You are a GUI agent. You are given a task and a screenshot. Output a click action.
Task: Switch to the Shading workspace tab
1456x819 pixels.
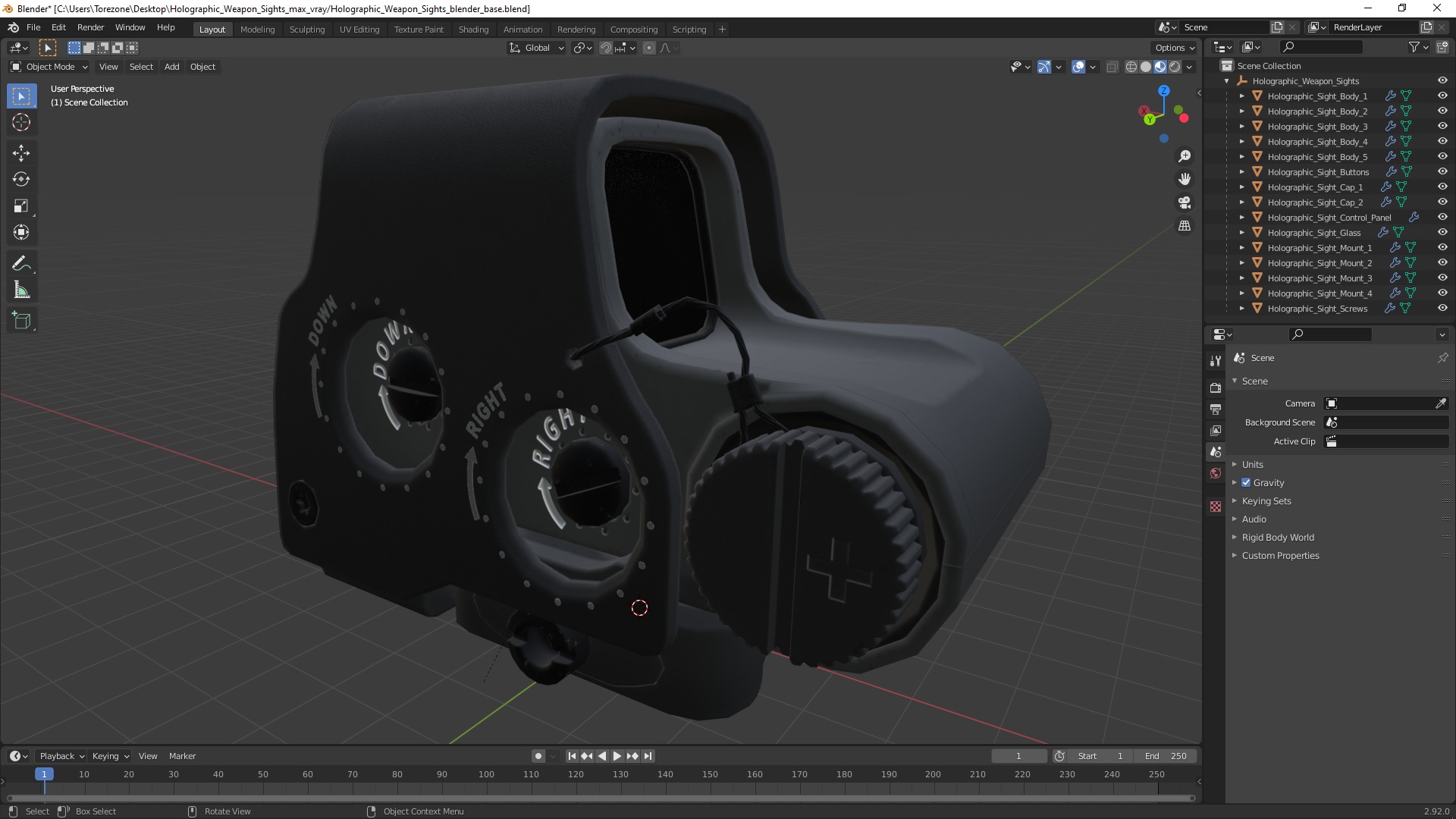473,30
